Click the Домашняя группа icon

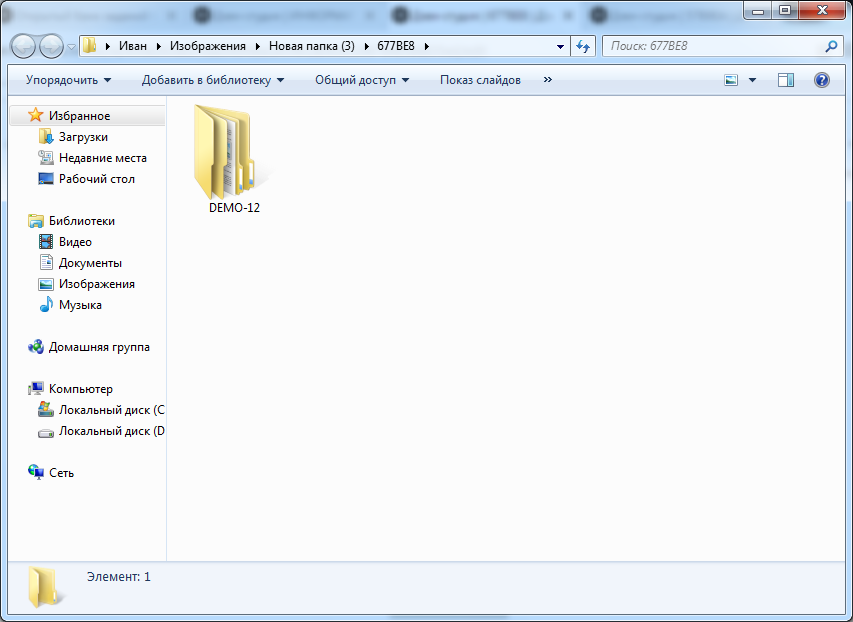pyautogui.click(x=36, y=347)
